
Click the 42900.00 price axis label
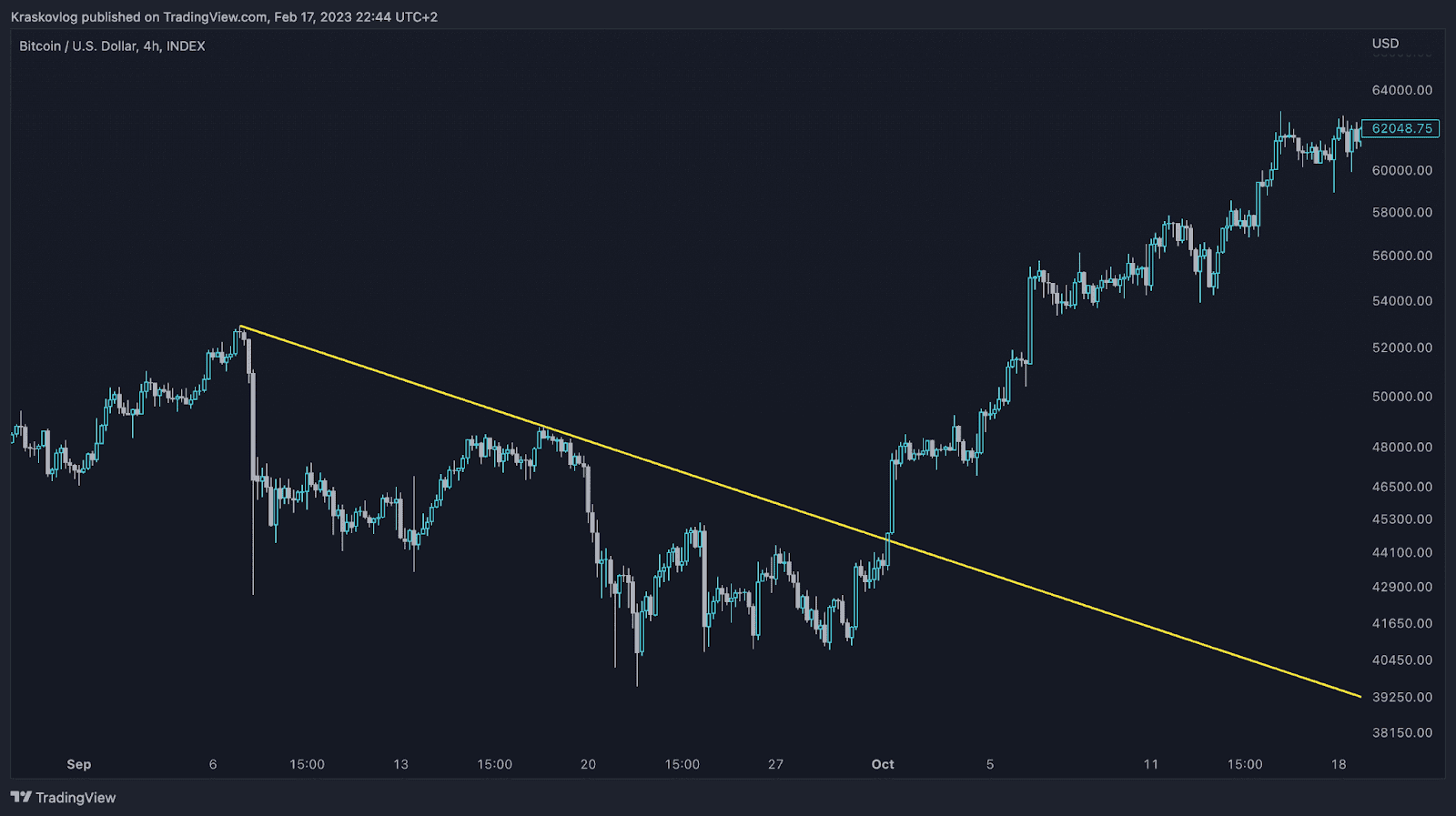(1401, 587)
